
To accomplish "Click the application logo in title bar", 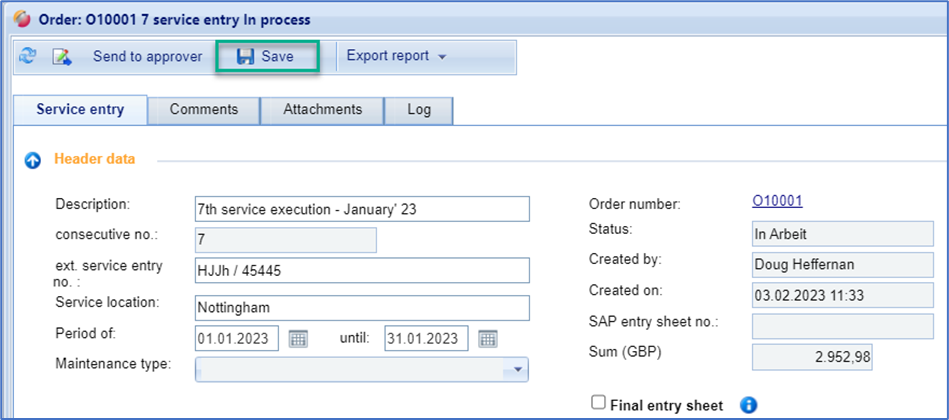I will (x=18, y=19).
